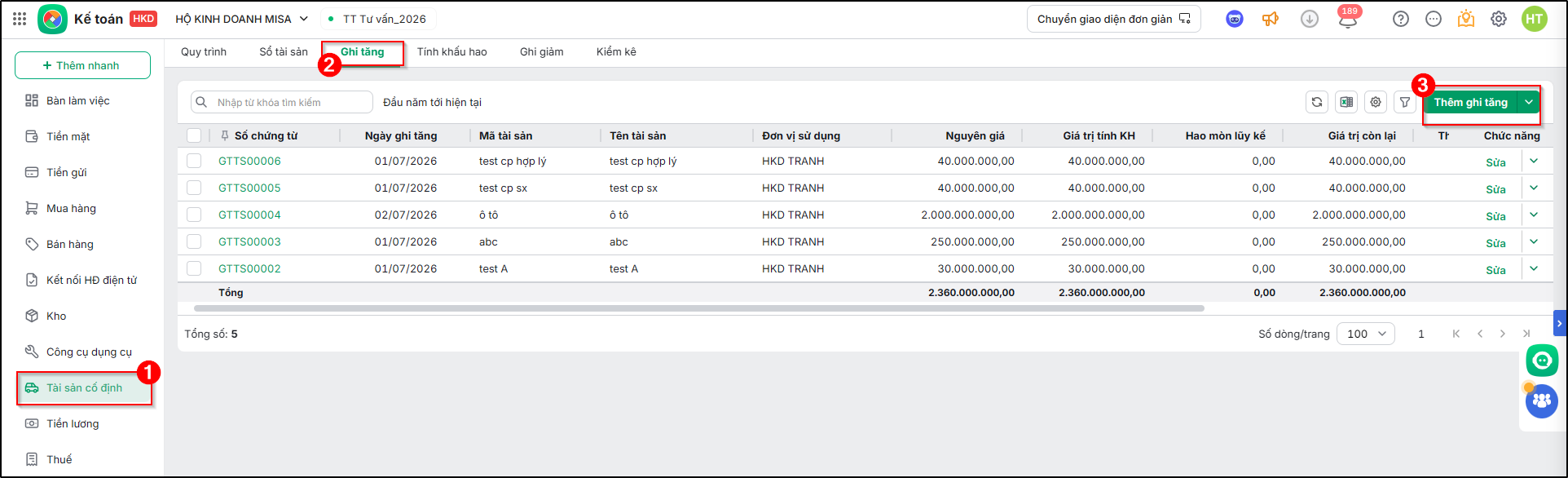Expand actions chevron for GTTS00005 row
The image size is (1568, 478).
[1534, 188]
